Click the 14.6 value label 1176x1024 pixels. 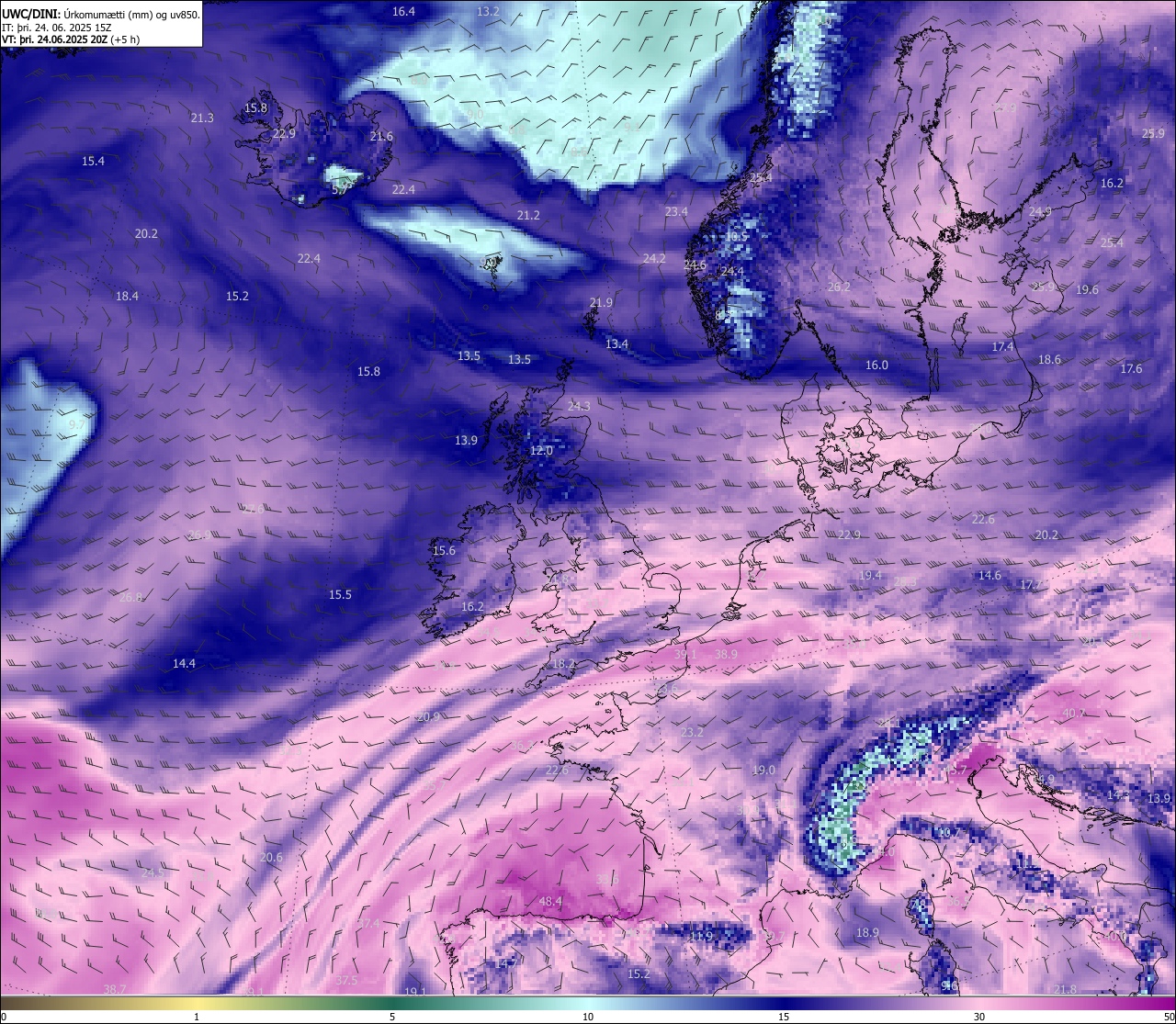click(x=989, y=575)
